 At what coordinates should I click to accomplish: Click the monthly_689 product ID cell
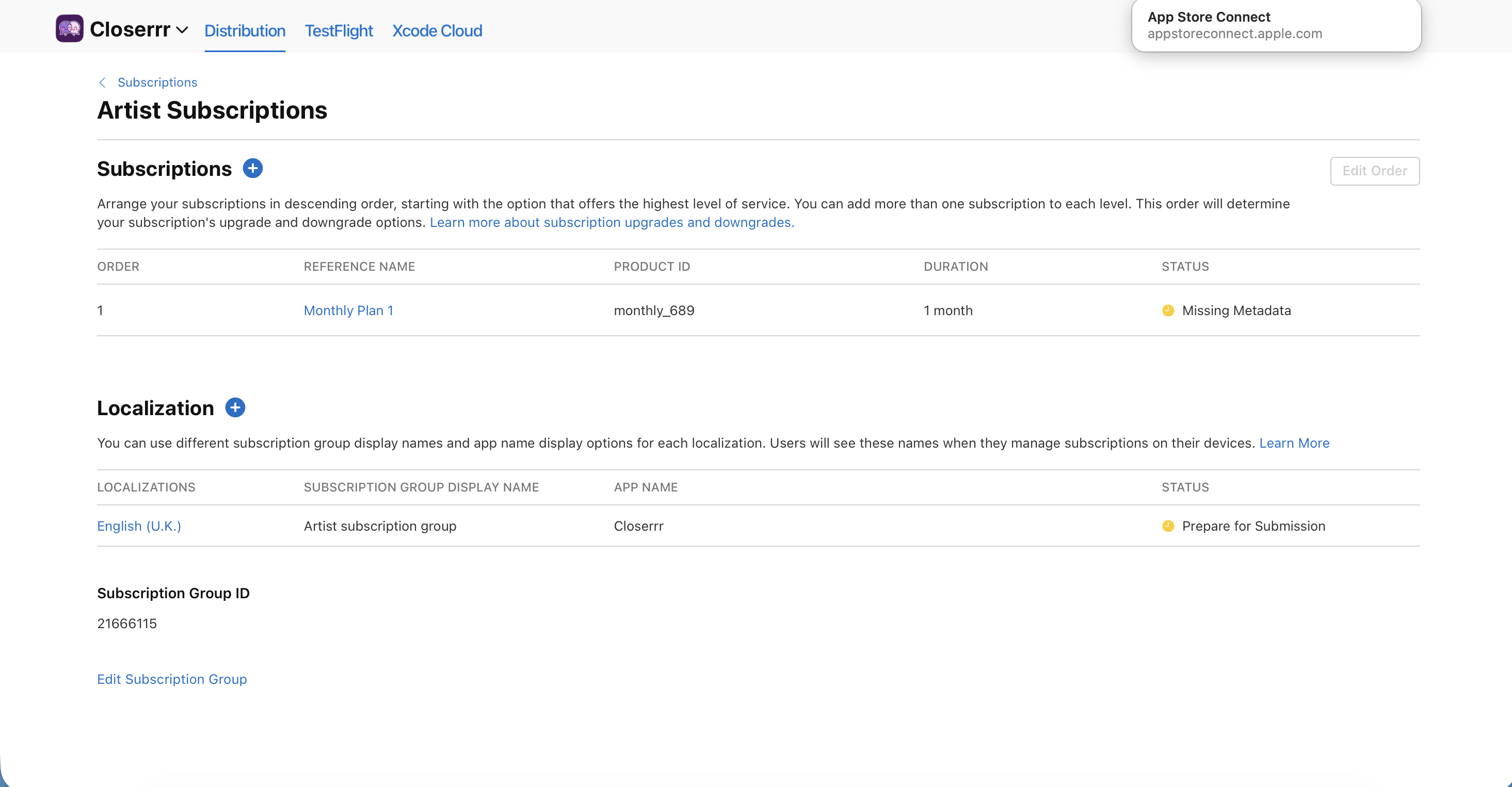(x=654, y=310)
